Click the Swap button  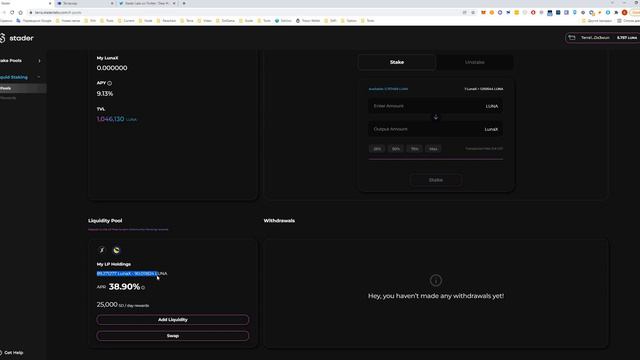[x=173, y=336]
